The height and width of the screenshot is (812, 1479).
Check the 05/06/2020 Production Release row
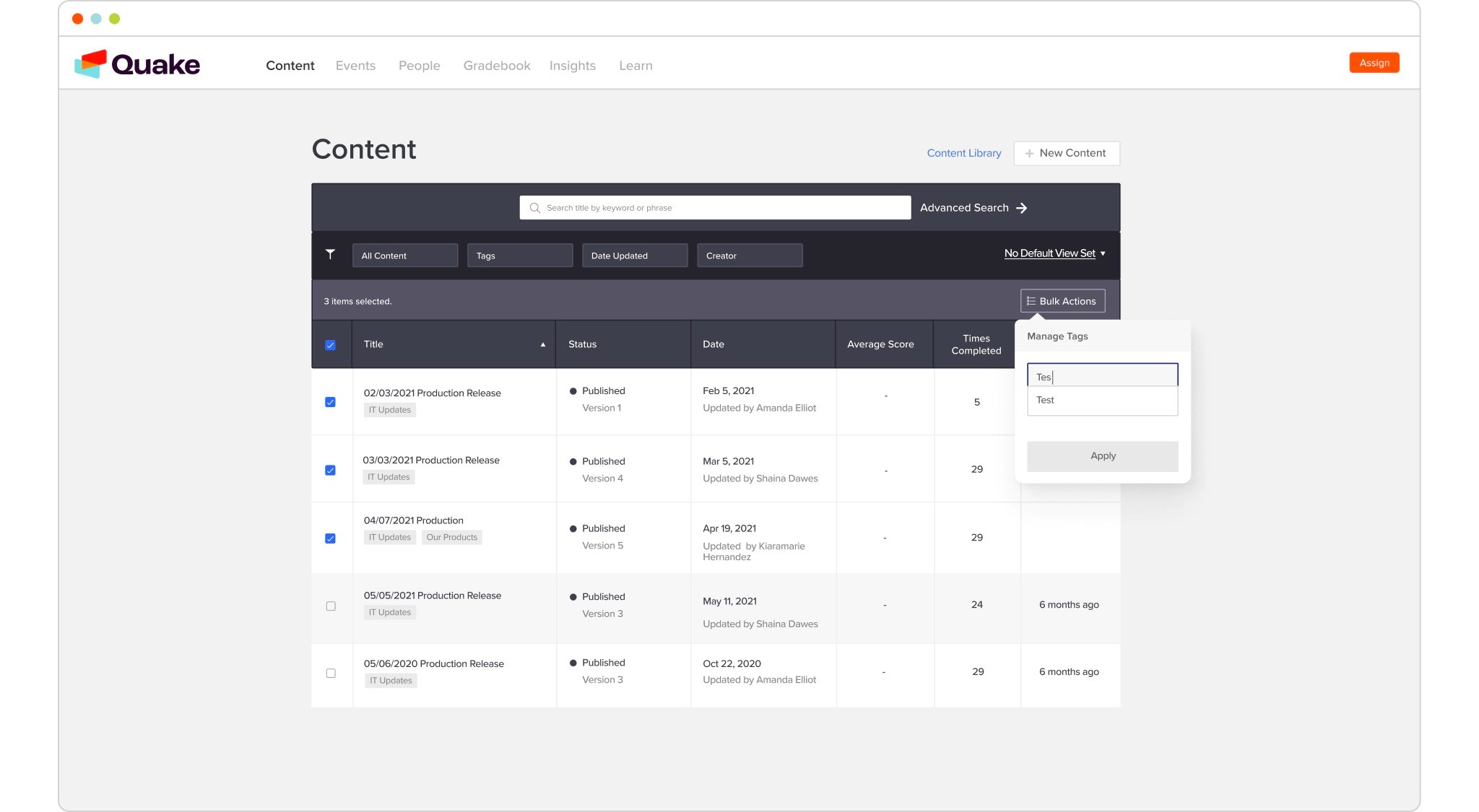pyautogui.click(x=331, y=673)
